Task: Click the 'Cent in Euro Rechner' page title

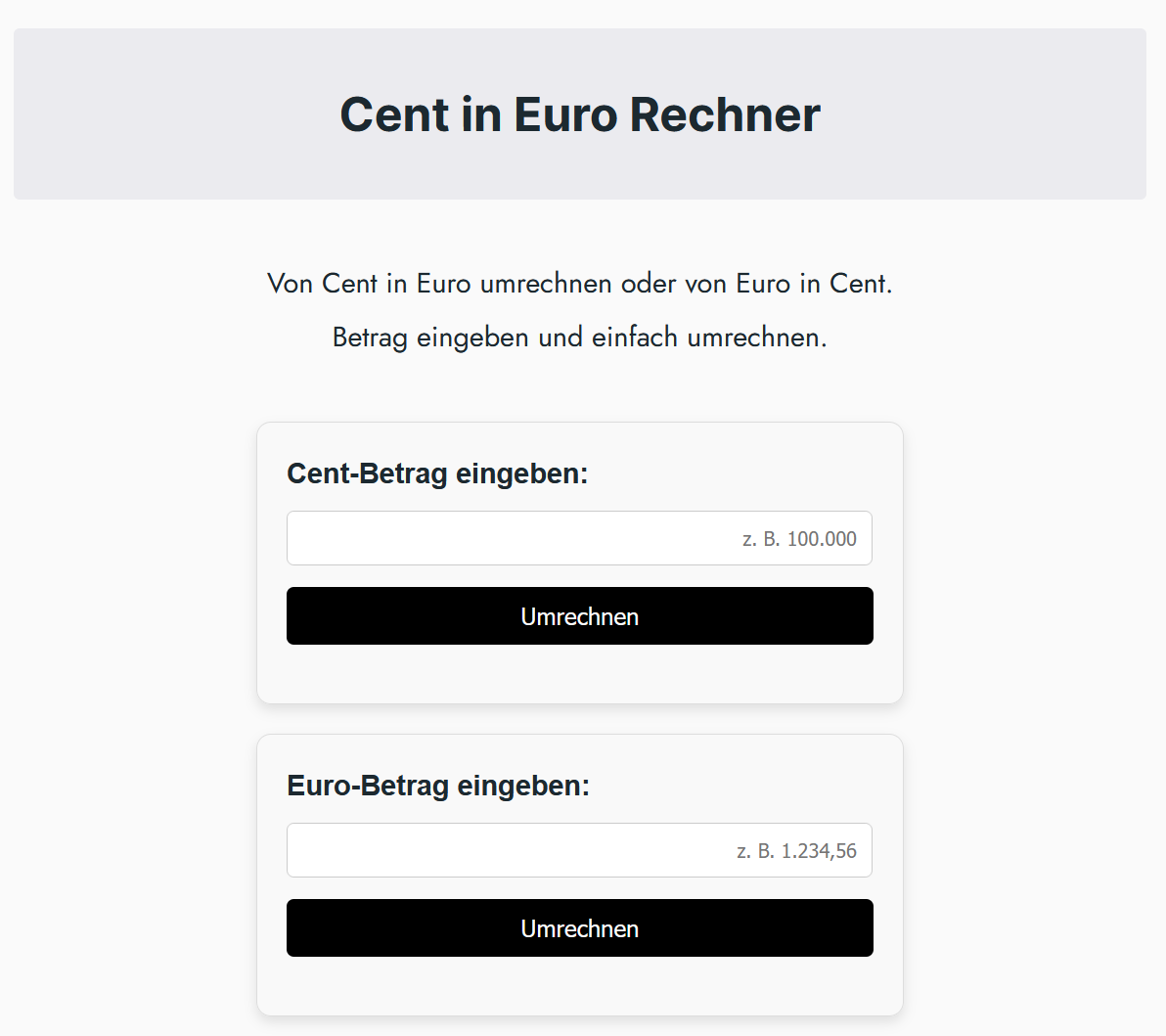Action: tap(579, 114)
